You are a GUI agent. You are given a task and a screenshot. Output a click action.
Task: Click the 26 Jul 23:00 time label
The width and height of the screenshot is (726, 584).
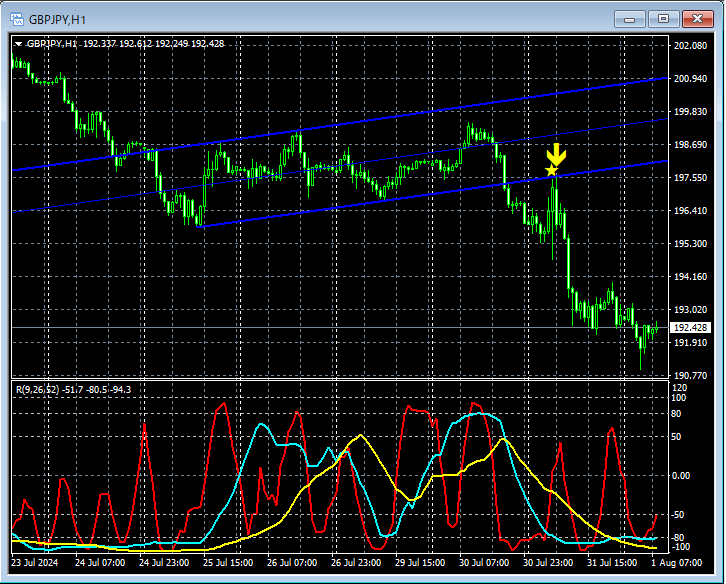pyautogui.click(x=356, y=563)
